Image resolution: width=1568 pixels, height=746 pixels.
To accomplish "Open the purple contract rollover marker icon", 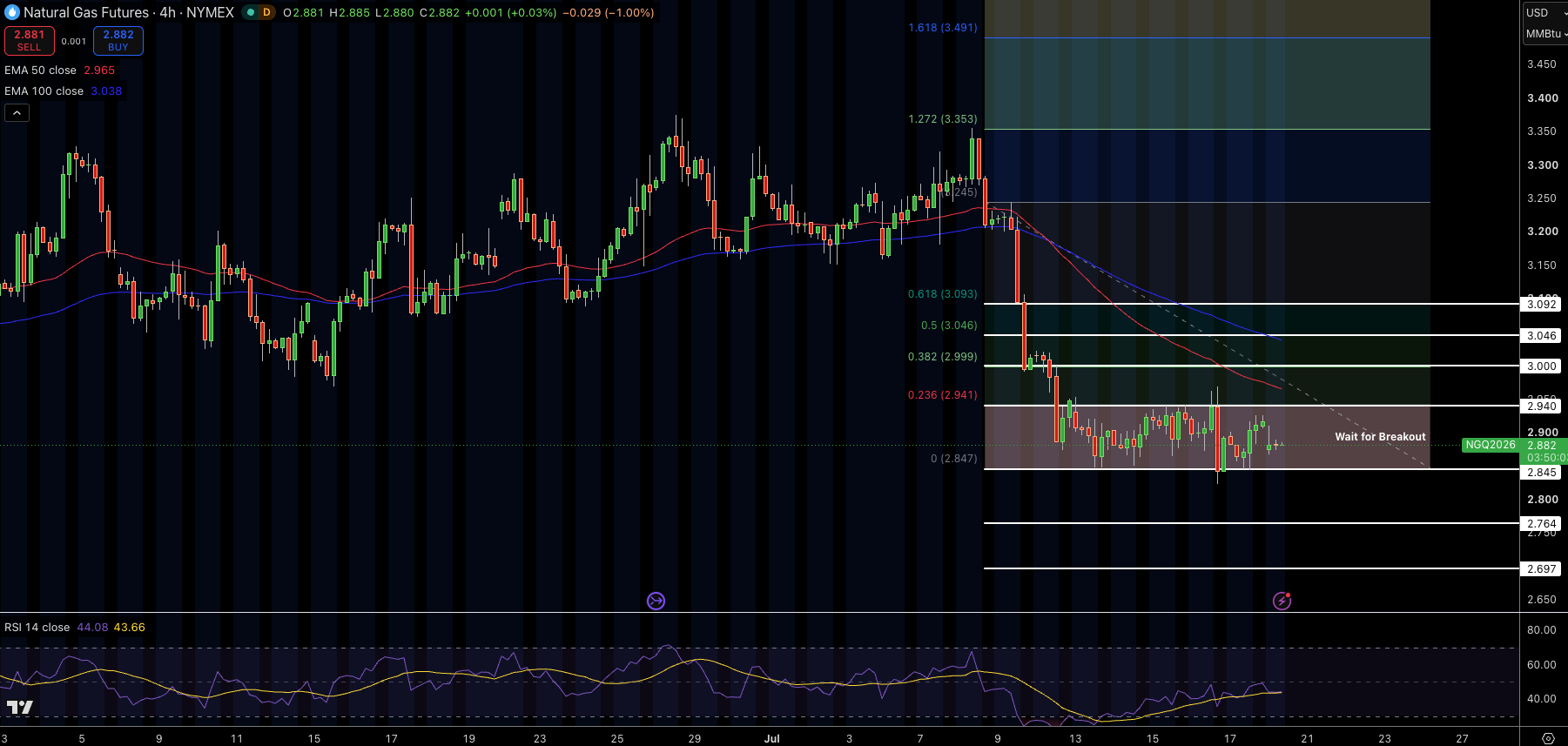I will pos(656,601).
